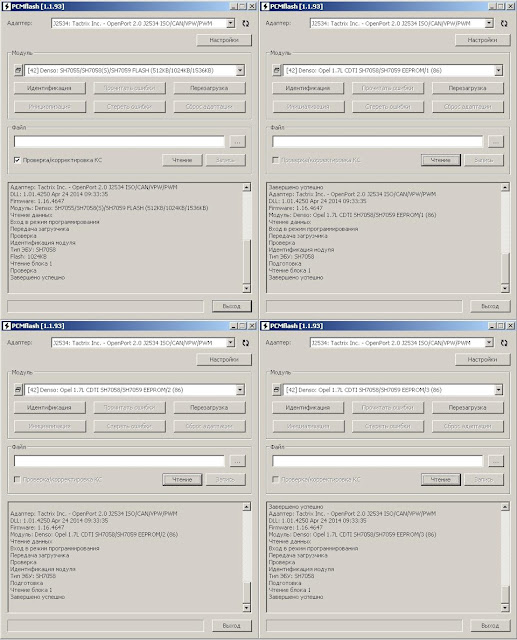The width and height of the screenshot is (517, 640).
Task: Click PCMflash title icon in EEPROM/3 window
Action: (265, 326)
